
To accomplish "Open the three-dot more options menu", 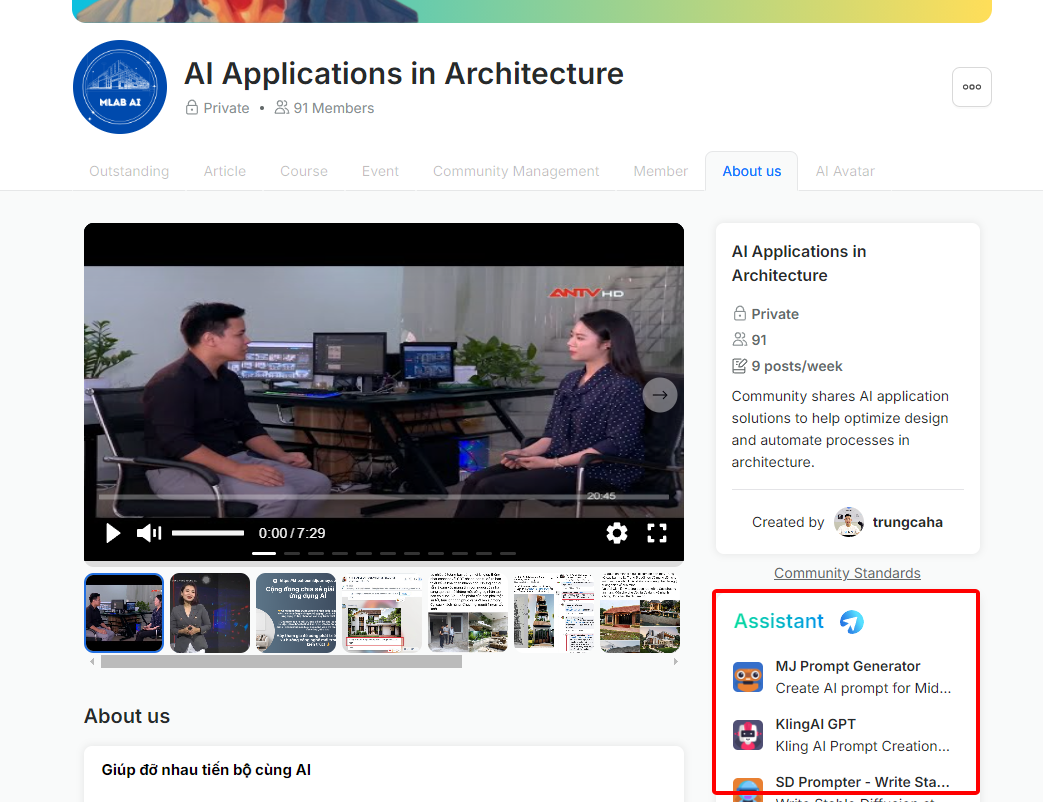I will pos(971,87).
